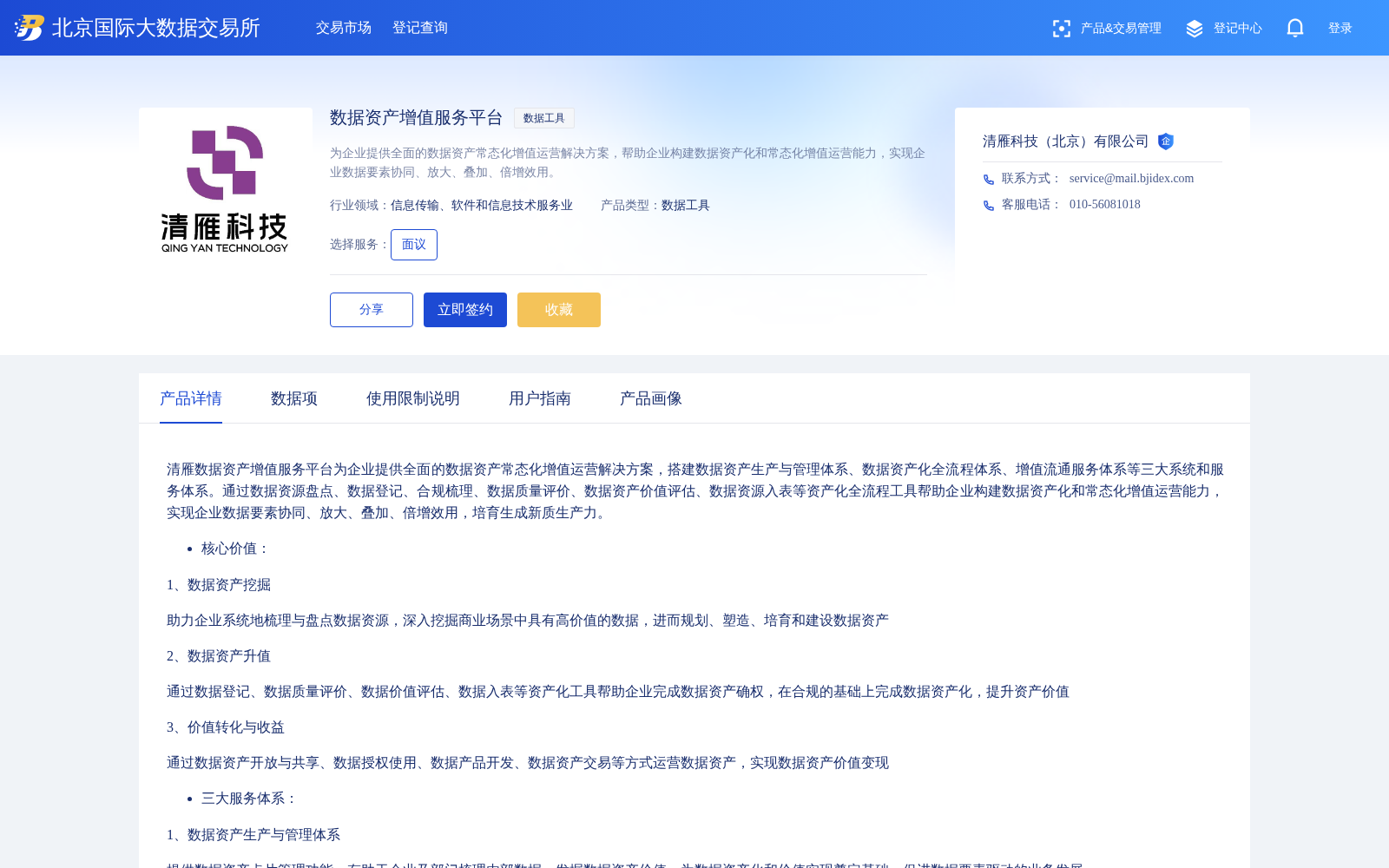The width and height of the screenshot is (1389, 868).
Task: Click heading 3、价值转化与收益
Action: pyautogui.click(x=226, y=727)
